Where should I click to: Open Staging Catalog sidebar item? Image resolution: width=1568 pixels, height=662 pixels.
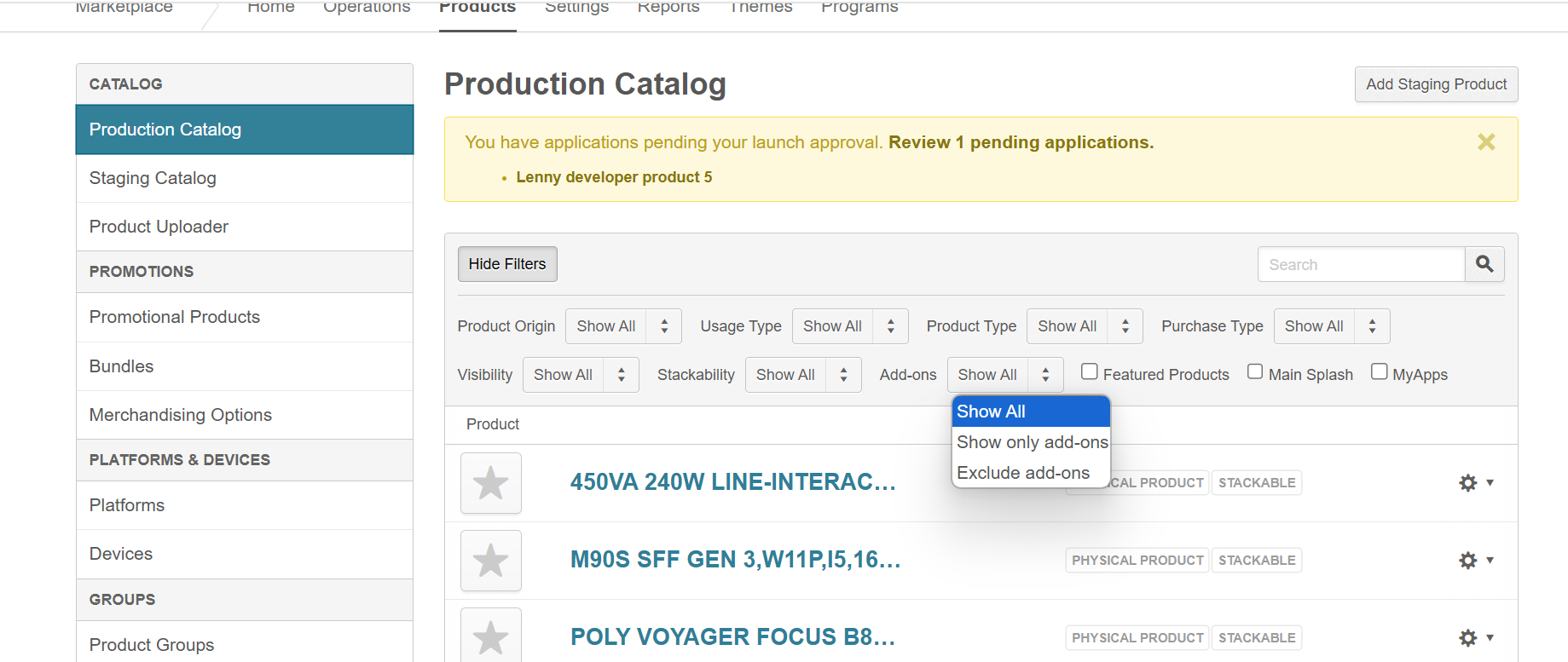point(245,178)
